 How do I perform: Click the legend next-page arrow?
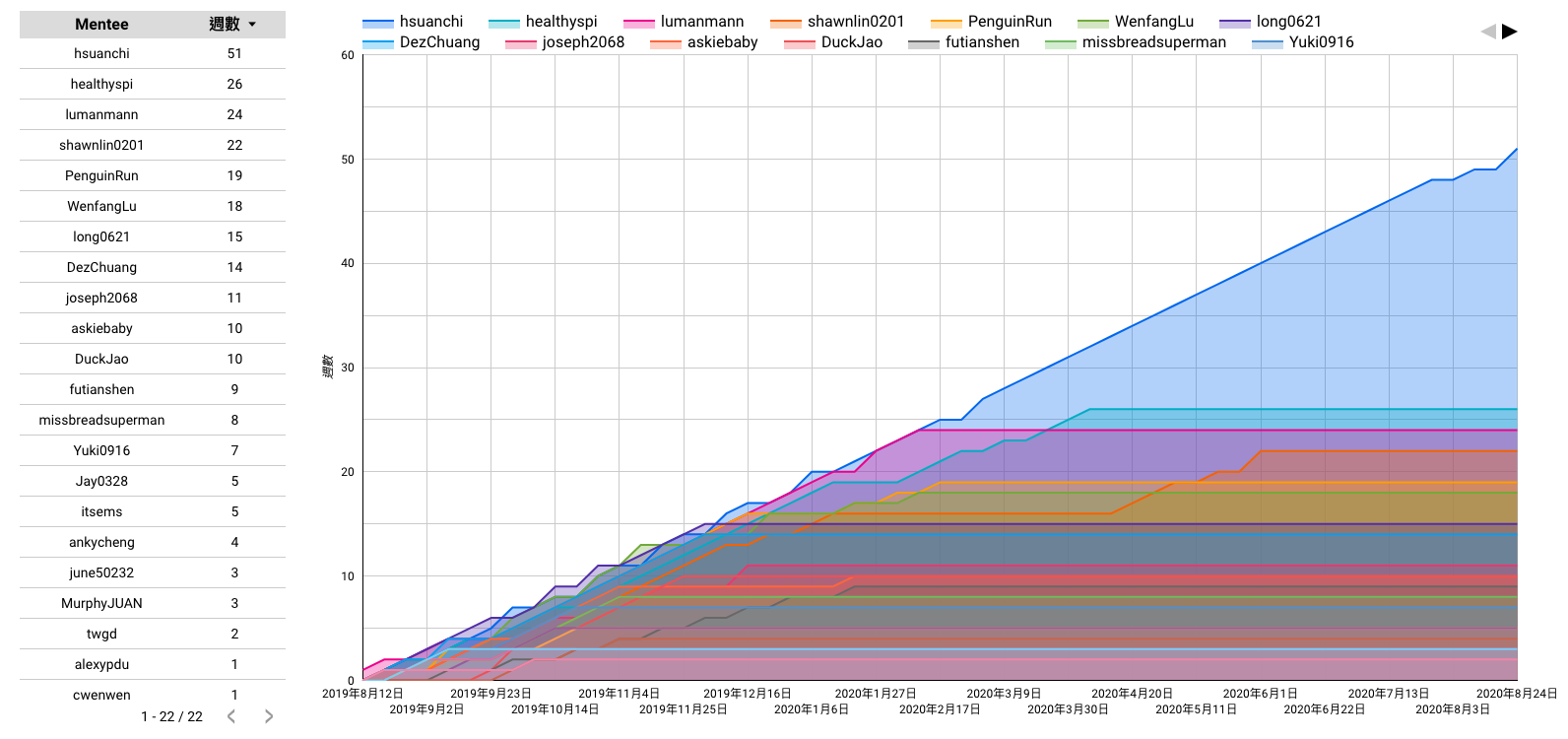(x=1509, y=32)
